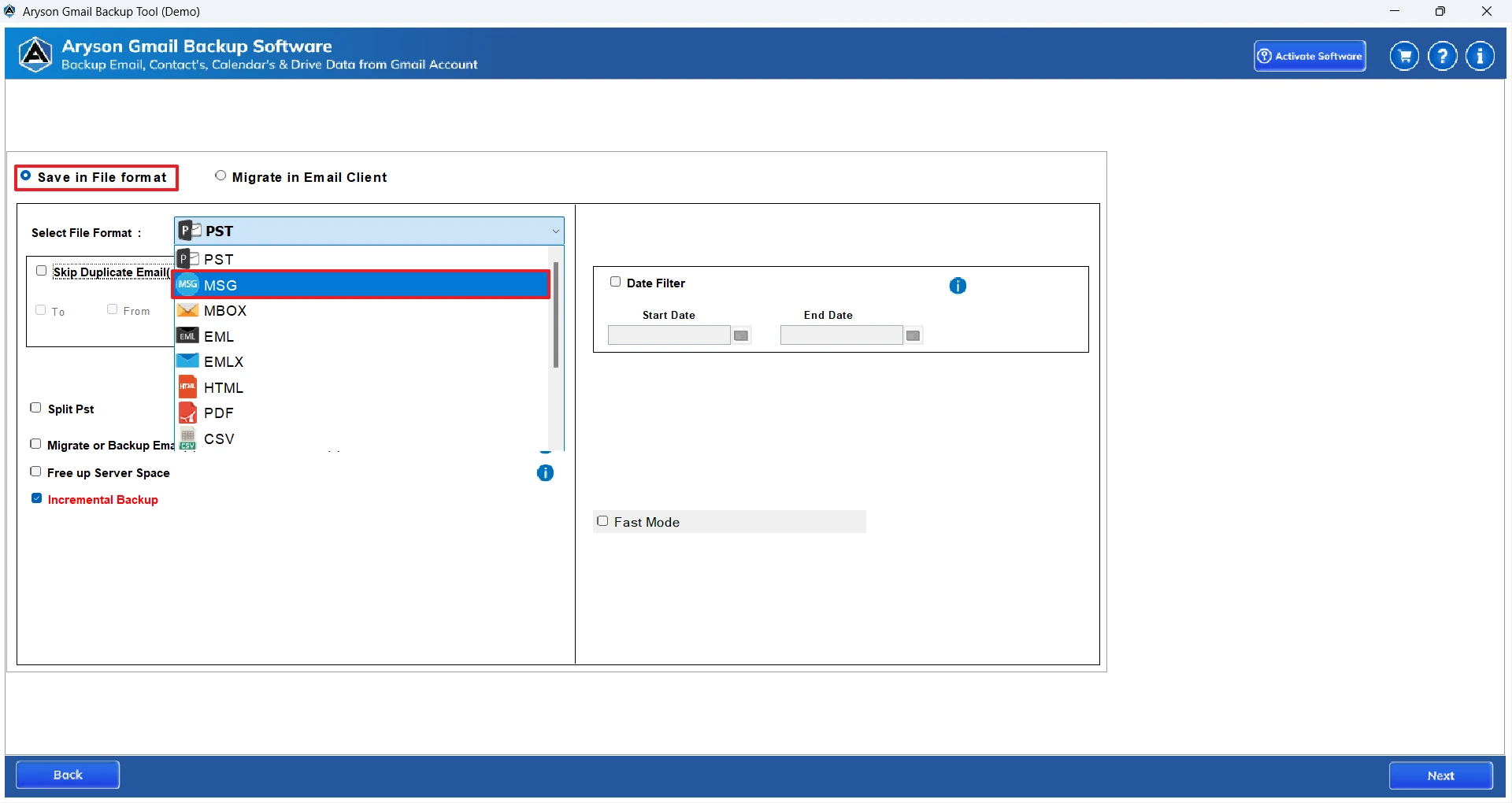The width and height of the screenshot is (1512, 803).
Task: Click the info icon beside Free up Server Space
Action: 545,473
